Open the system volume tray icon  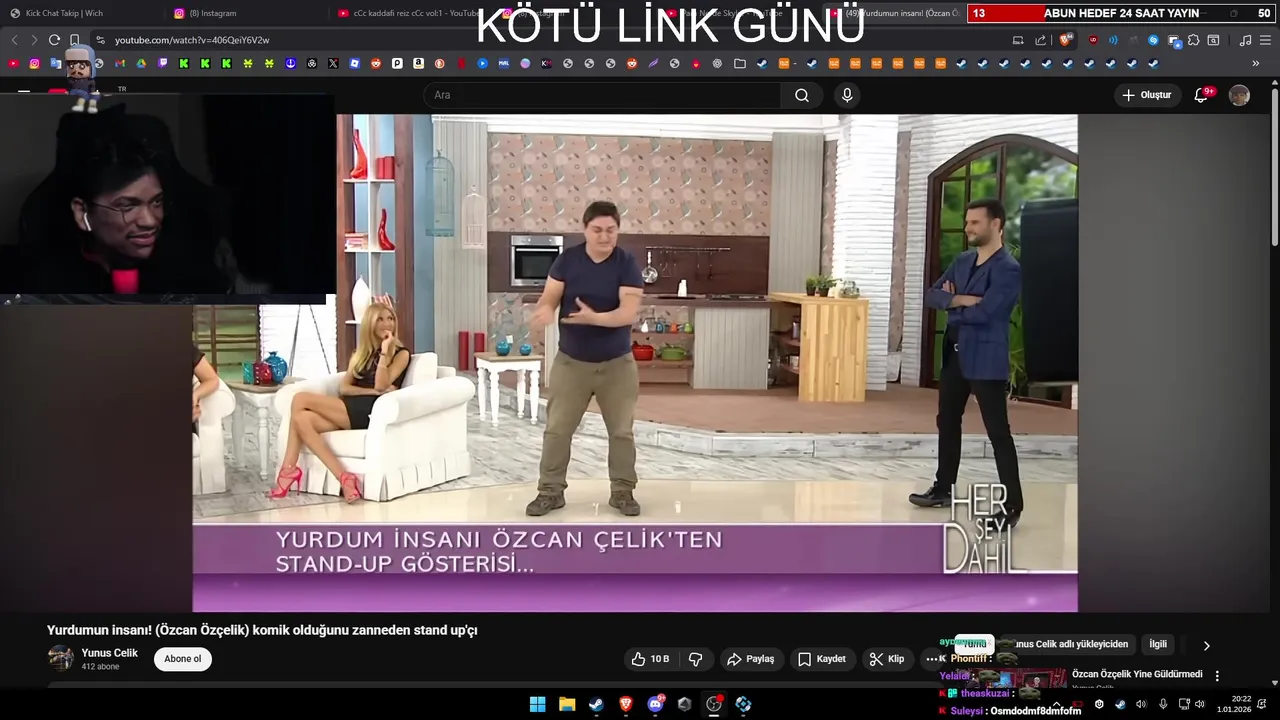[1199, 704]
